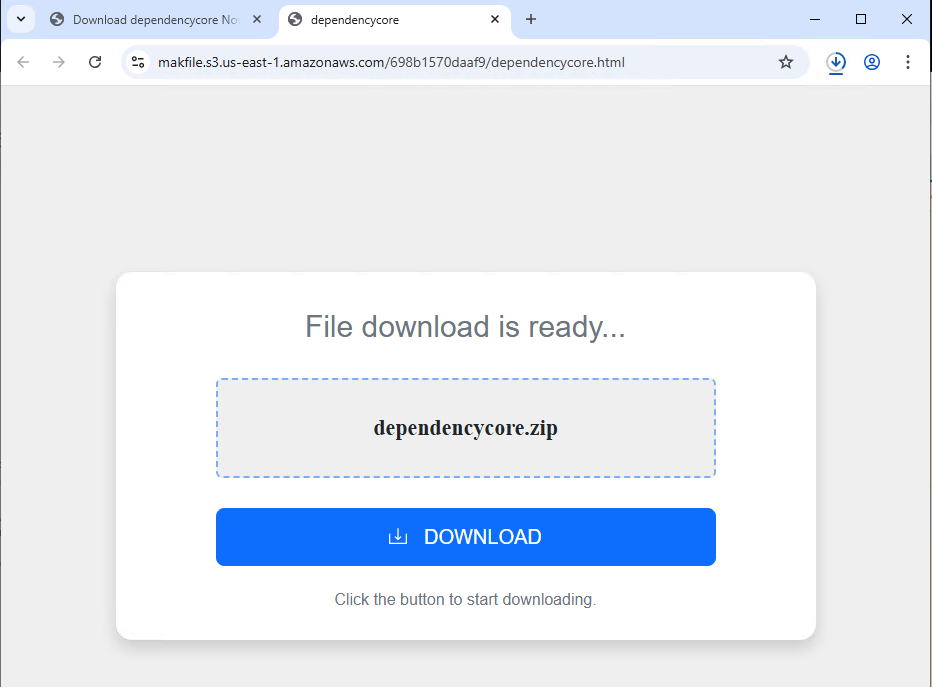Click the browser profile avatar icon
The image size is (932, 687).
[872, 62]
